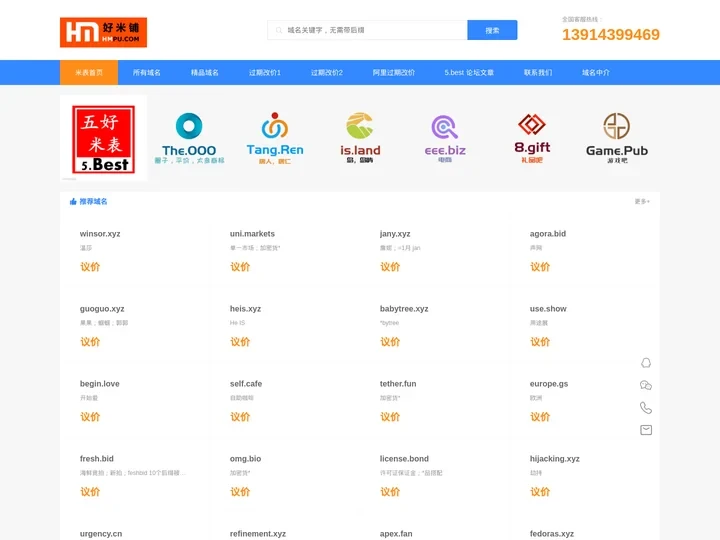Open the apex.fan domain link
This screenshot has width=720, height=540.
tap(396, 534)
